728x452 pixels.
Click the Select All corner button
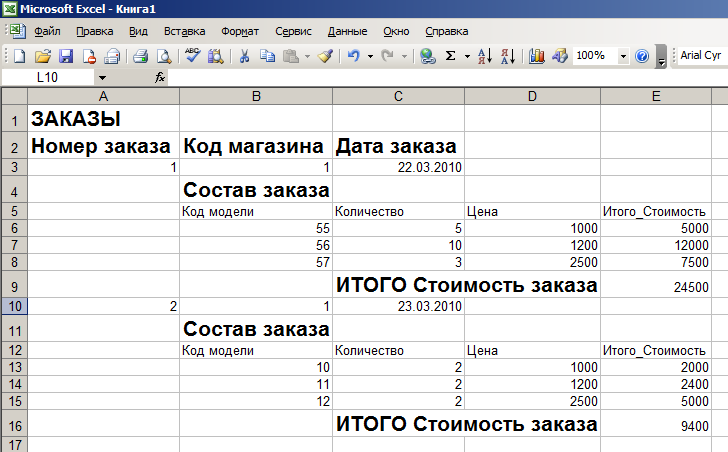14,96
